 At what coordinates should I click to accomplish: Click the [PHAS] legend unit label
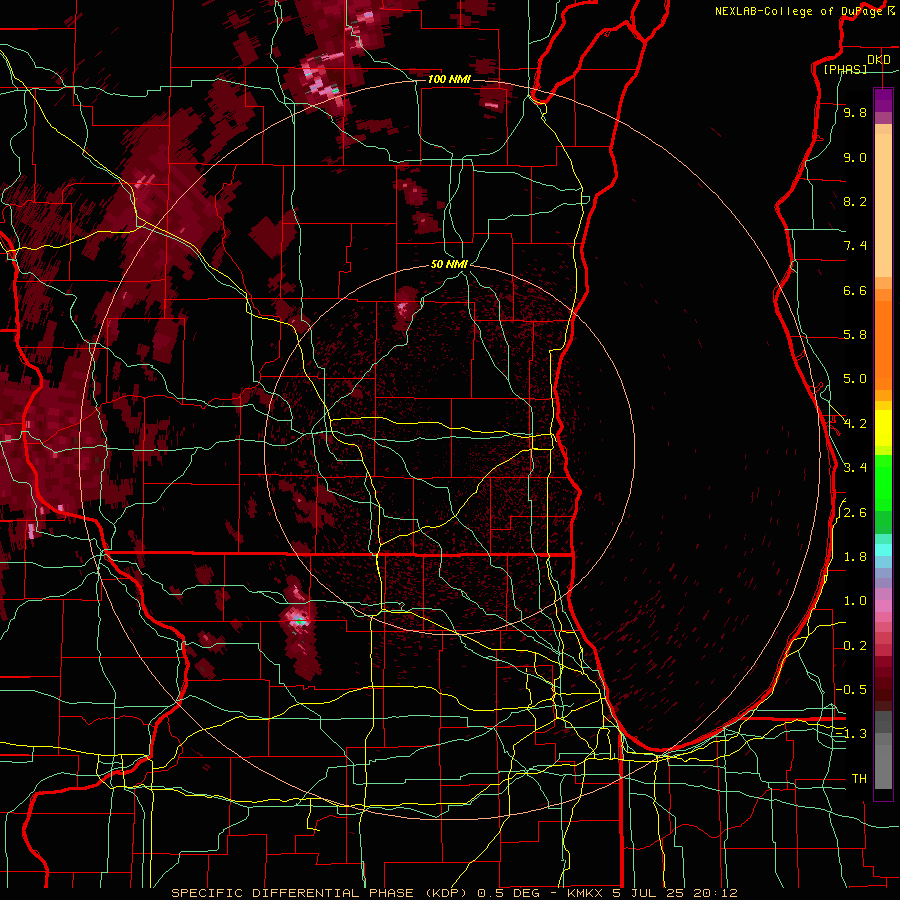coord(845,69)
